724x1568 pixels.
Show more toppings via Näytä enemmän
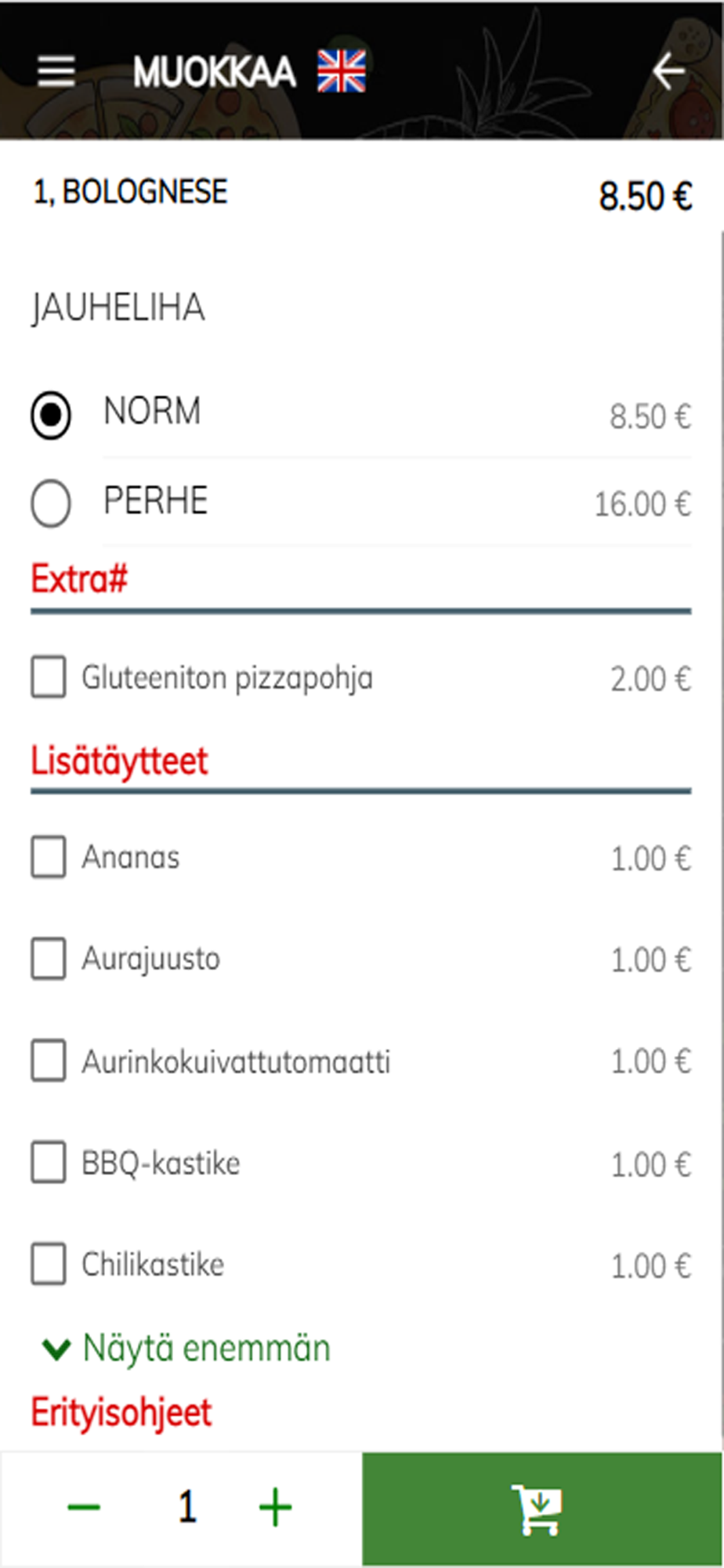[x=207, y=1349]
